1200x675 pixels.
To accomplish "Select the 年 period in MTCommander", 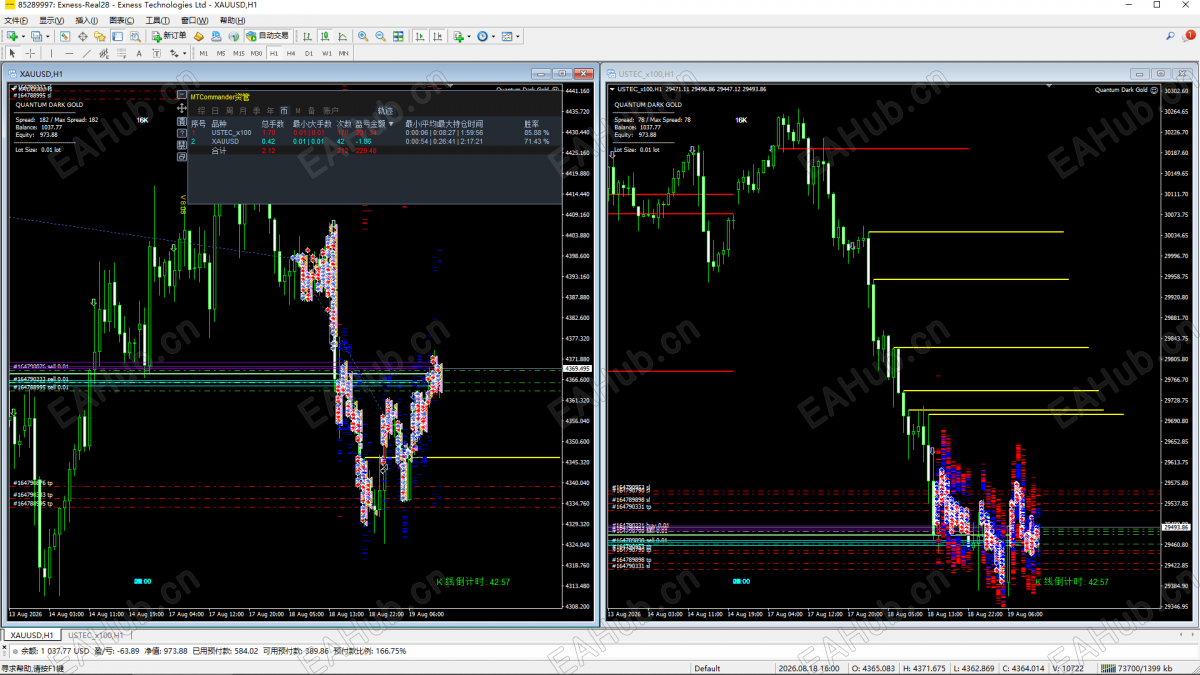I will click(x=270, y=111).
